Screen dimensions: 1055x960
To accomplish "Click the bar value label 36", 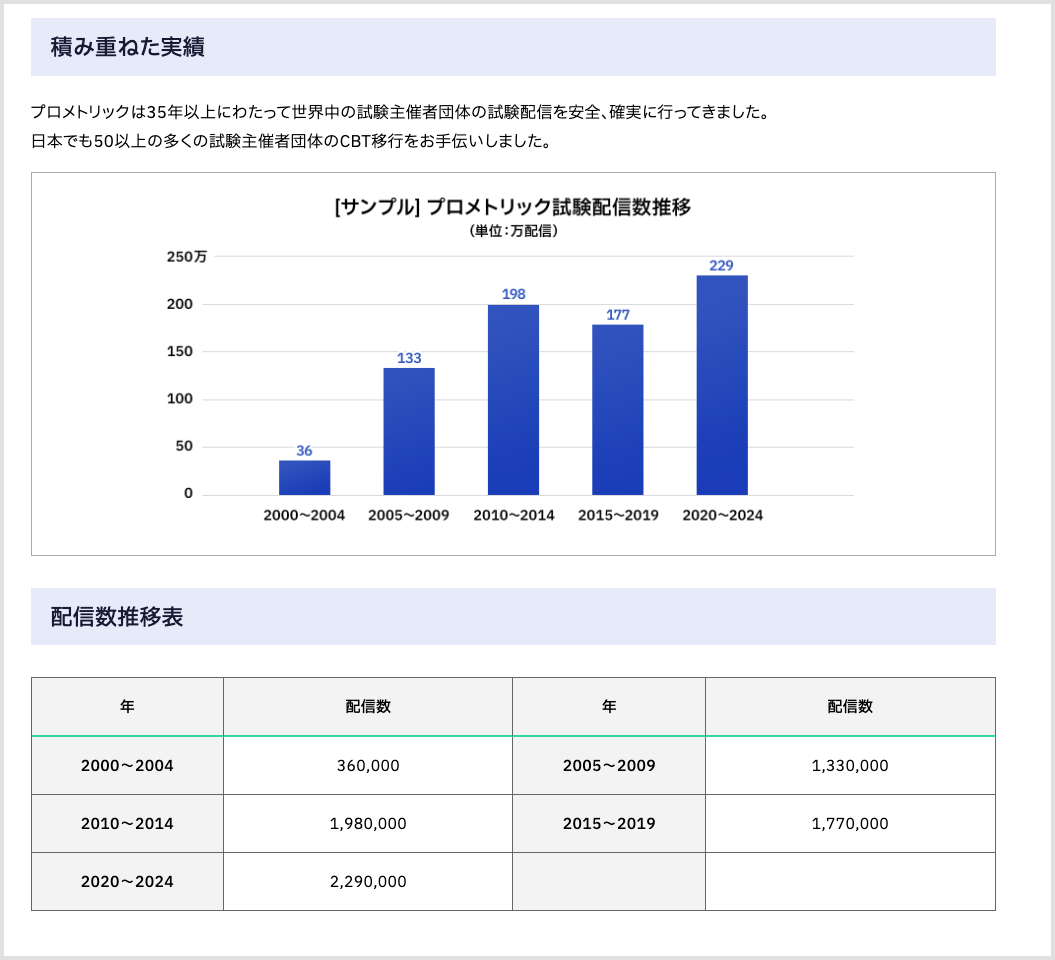I will click(304, 451).
